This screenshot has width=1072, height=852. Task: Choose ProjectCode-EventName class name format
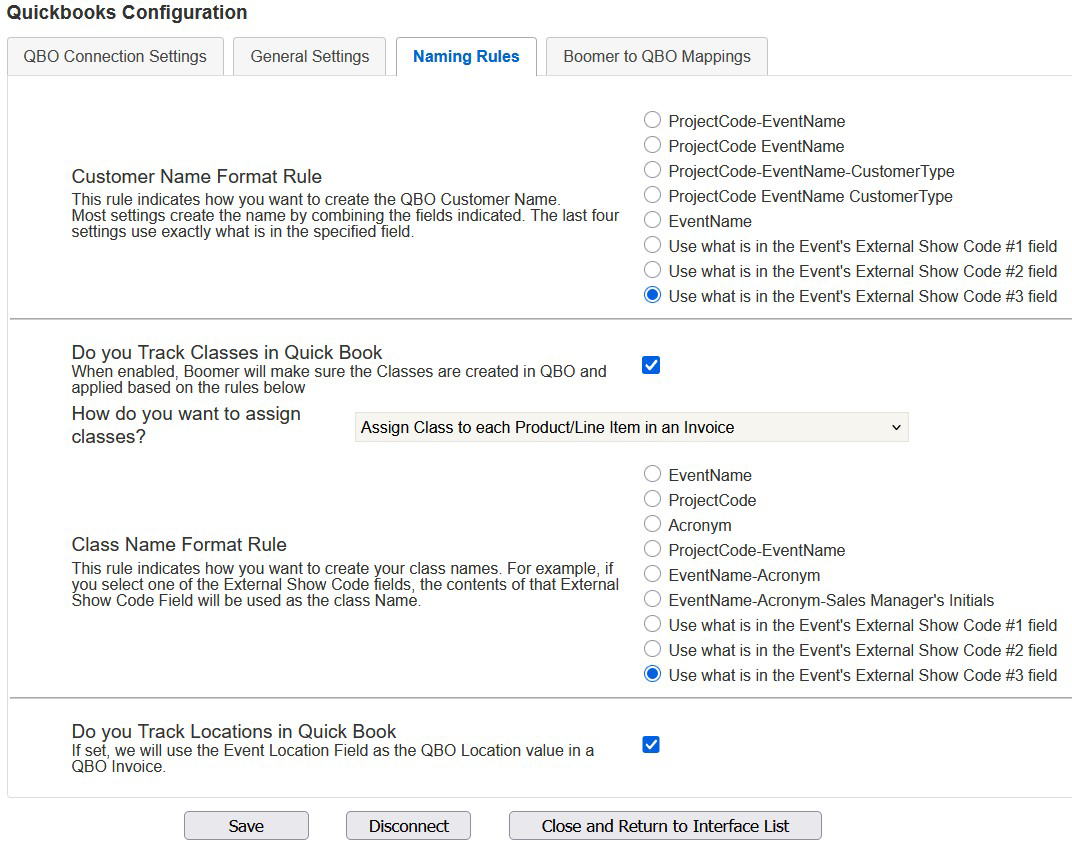(x=652, y=549)
